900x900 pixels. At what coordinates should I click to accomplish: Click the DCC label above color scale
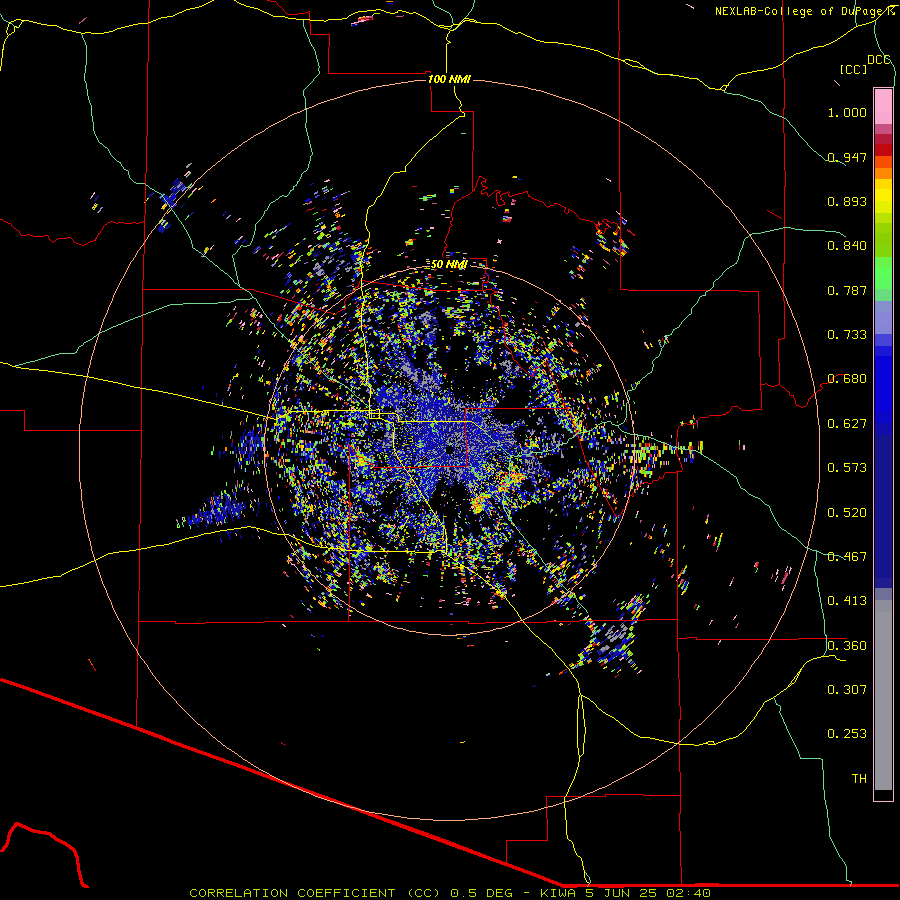[x=879, y=60]
